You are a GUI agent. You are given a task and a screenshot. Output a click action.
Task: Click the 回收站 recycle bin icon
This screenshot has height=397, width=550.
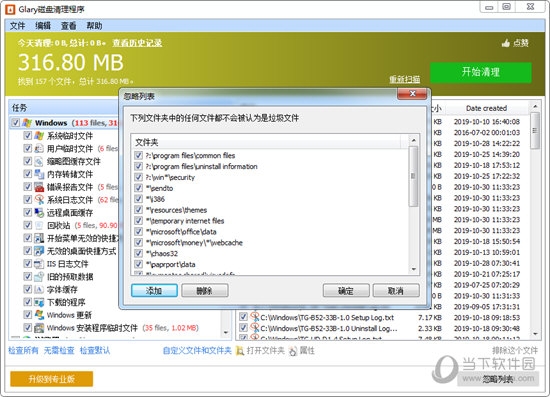pyautogui.click(x=39, y=225)
